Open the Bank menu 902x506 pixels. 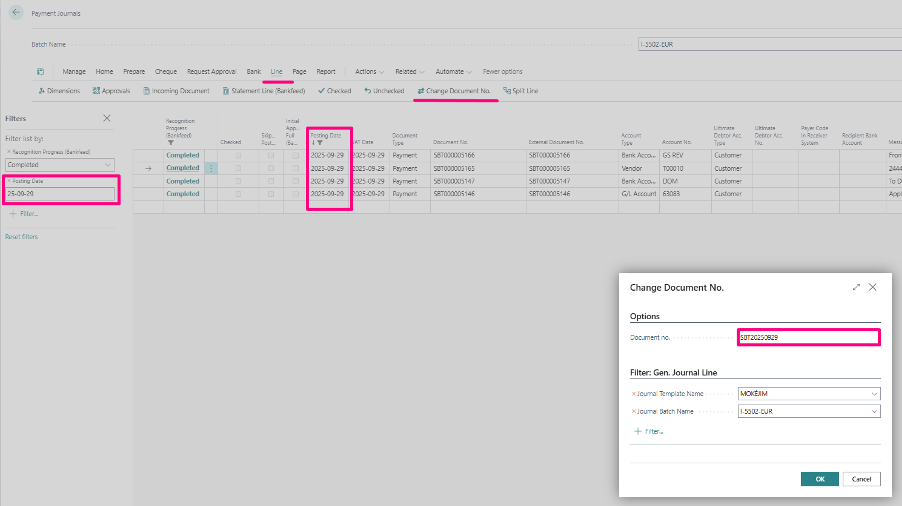pos(254,72)
